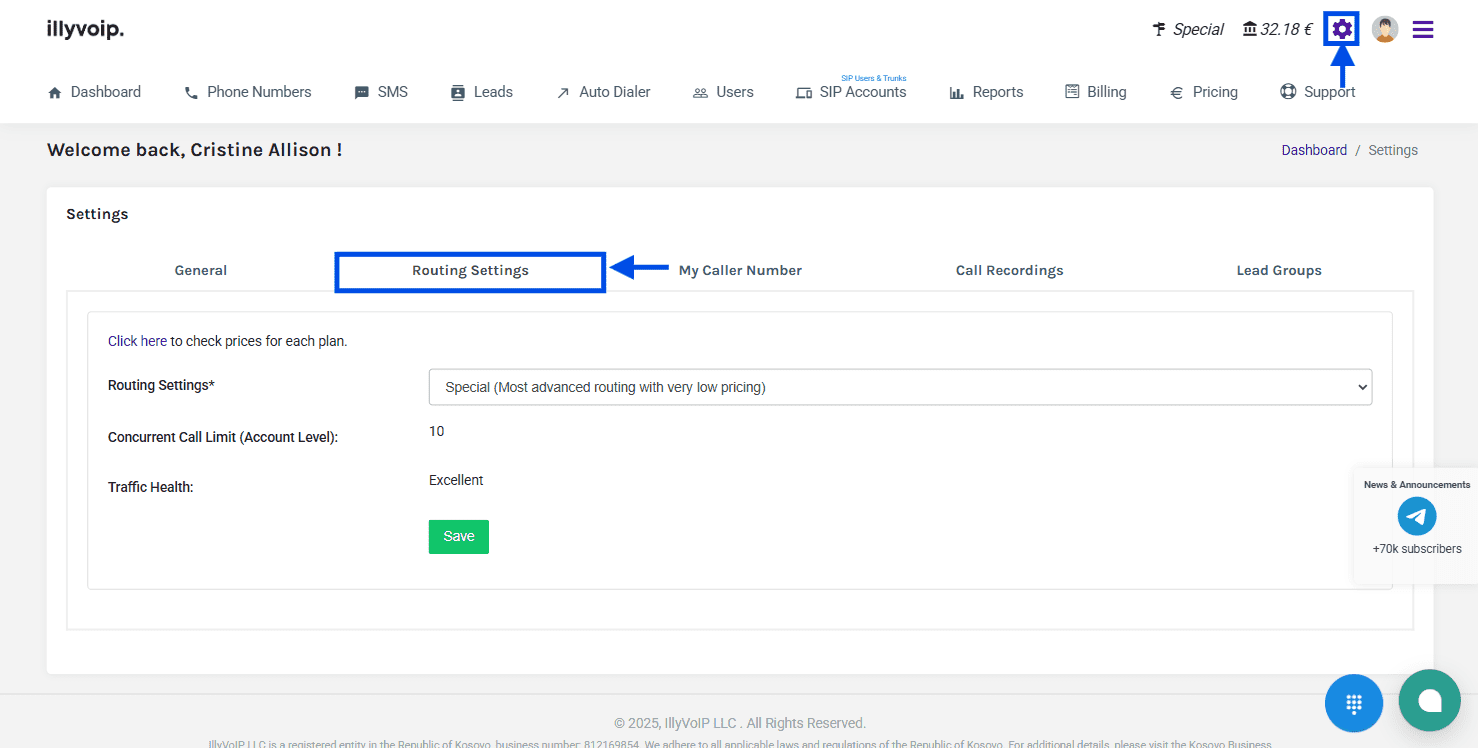Select the Call Recordings tab

pos(1009,270)
